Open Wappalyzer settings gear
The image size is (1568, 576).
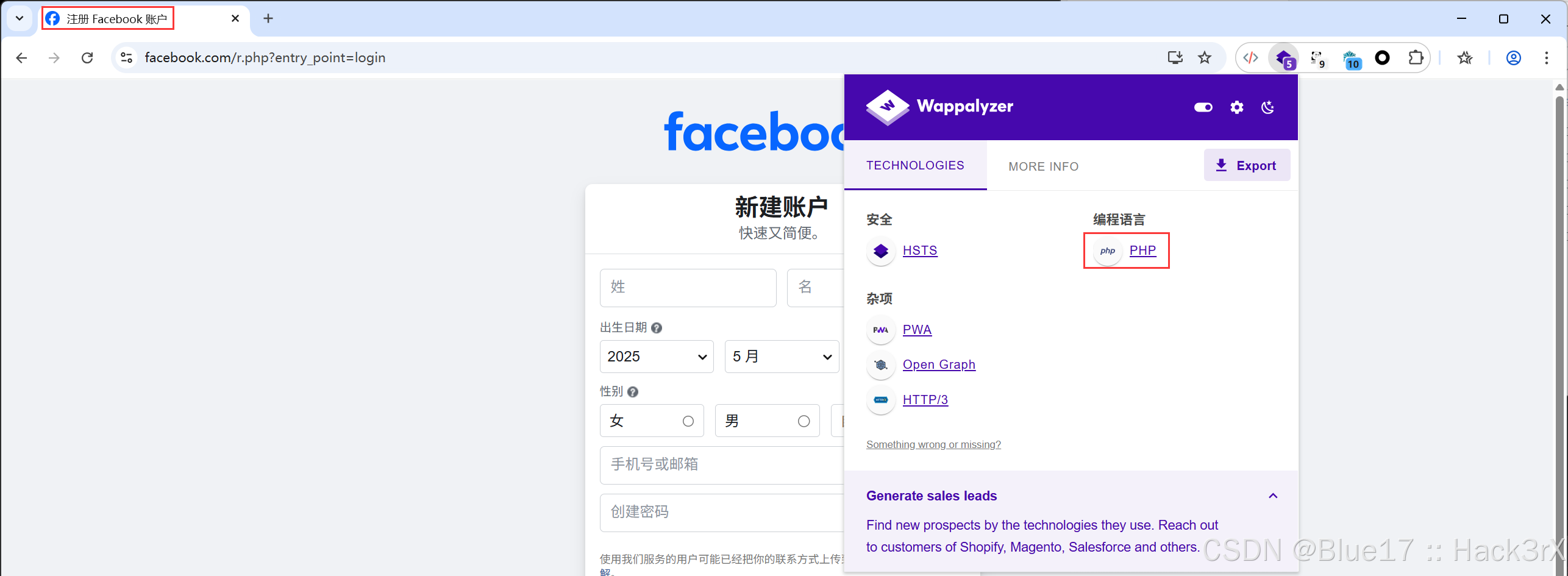coord(1237,107)
